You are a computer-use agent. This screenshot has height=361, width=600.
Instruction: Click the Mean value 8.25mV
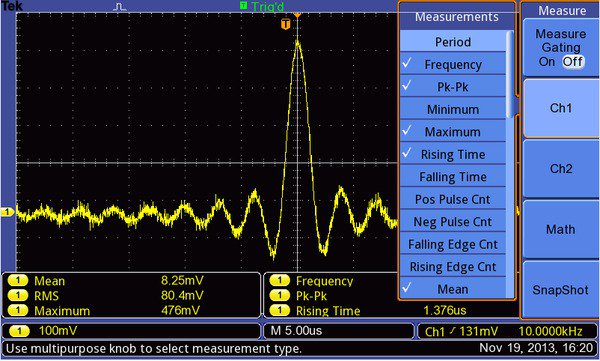(182, 280)
